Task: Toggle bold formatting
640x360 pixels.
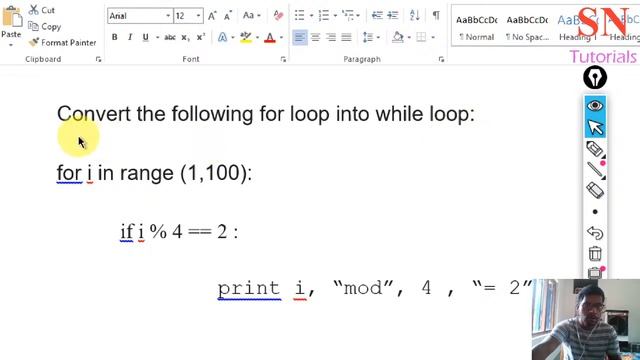Action: (115, 37)
